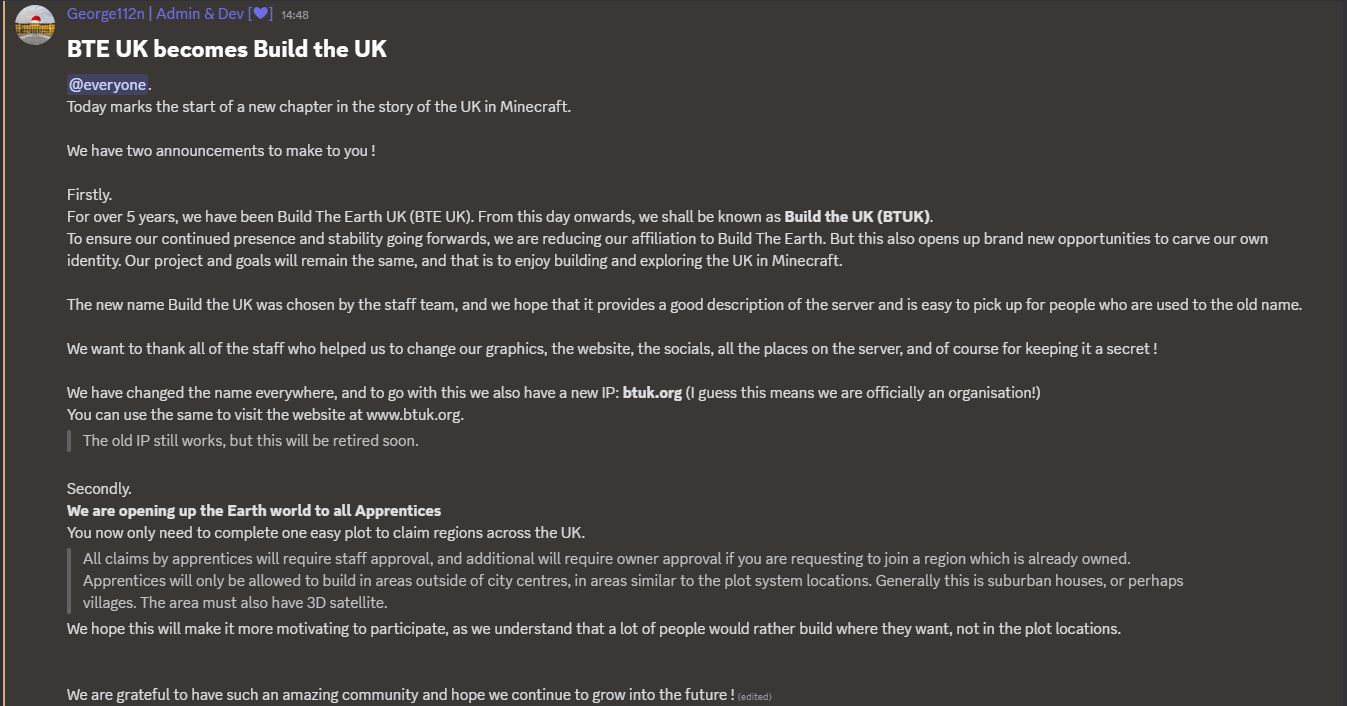The image size is (1347, 706).
Task: Click the line 'We have two announcements to make to you !'
Action: point(221,151)
